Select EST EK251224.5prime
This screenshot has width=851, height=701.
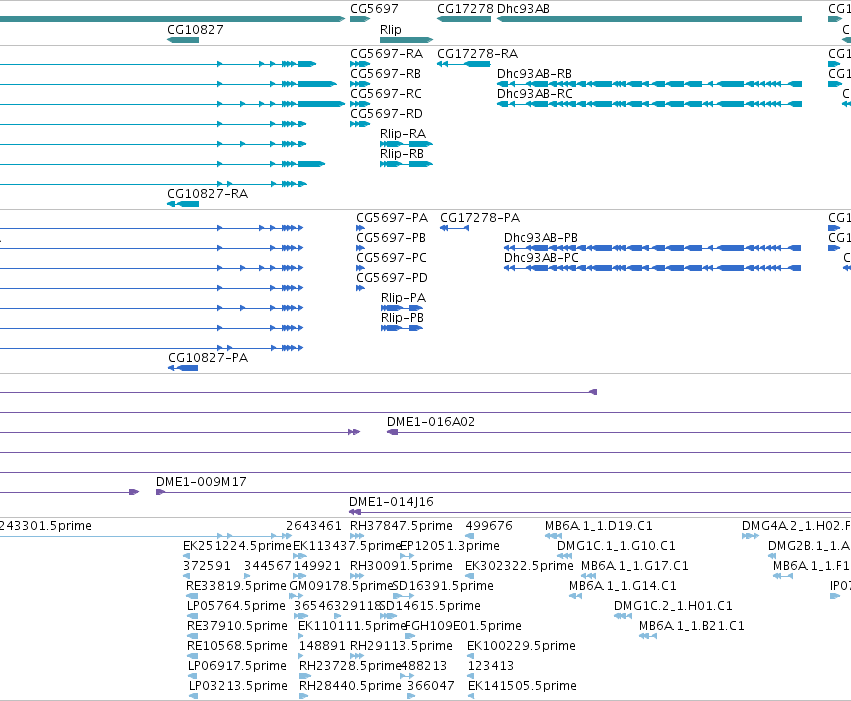click(x=237, y=546)
